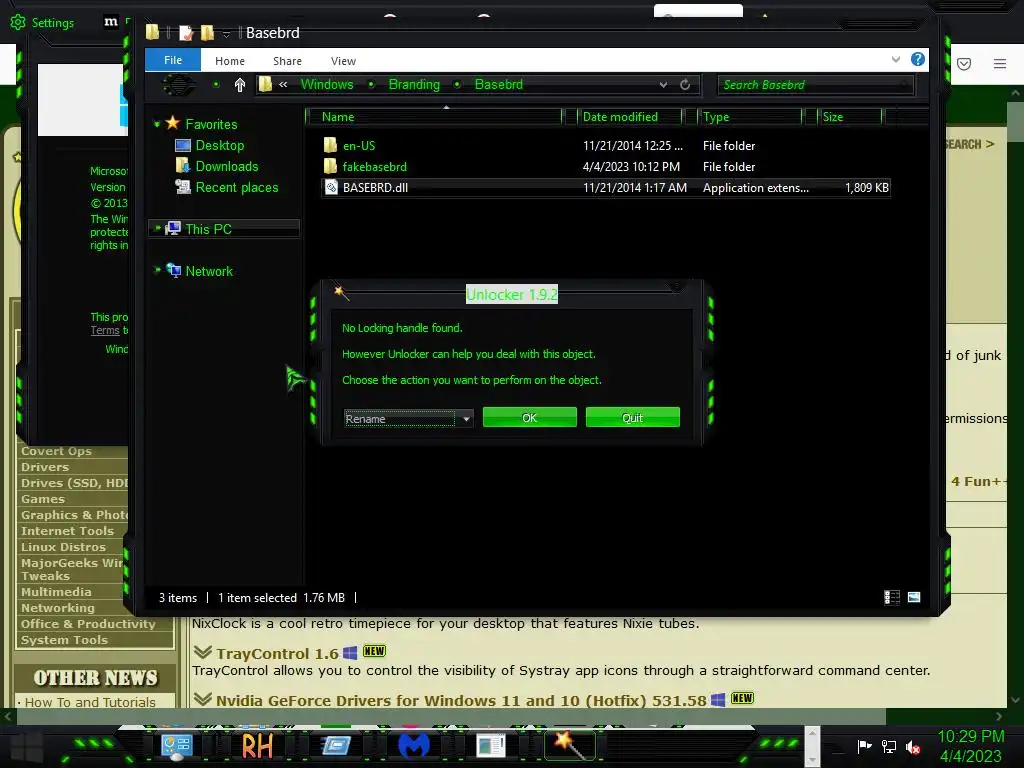Image resolution: width=1024 pixels, height=768 pixels.
Task: Open the Multimedia category link
Action: point(56,592)
